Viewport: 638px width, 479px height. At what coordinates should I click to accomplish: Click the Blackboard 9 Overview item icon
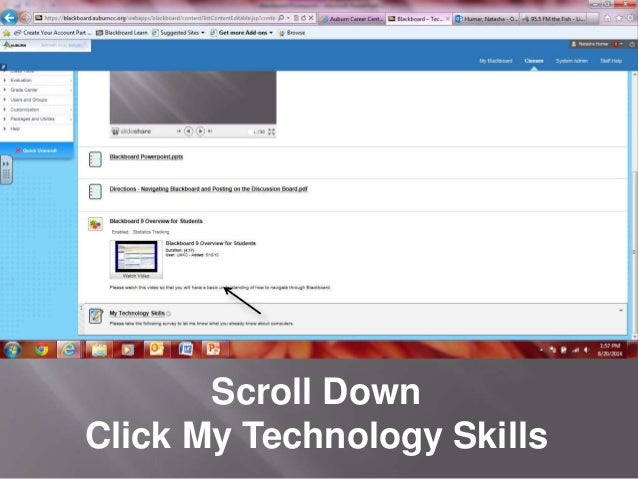[95, 224]
